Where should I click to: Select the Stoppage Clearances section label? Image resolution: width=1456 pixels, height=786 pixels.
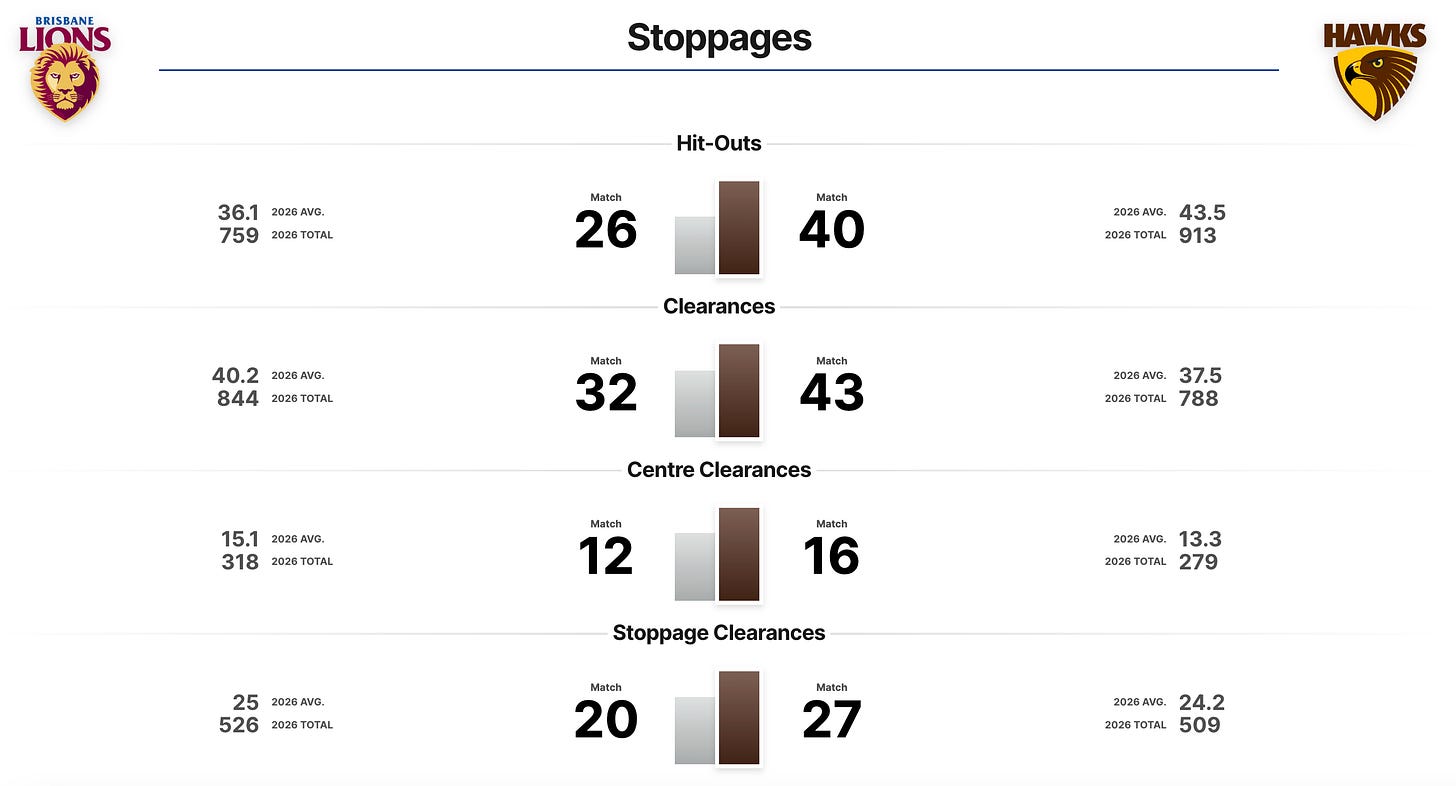tap(719, 632)
